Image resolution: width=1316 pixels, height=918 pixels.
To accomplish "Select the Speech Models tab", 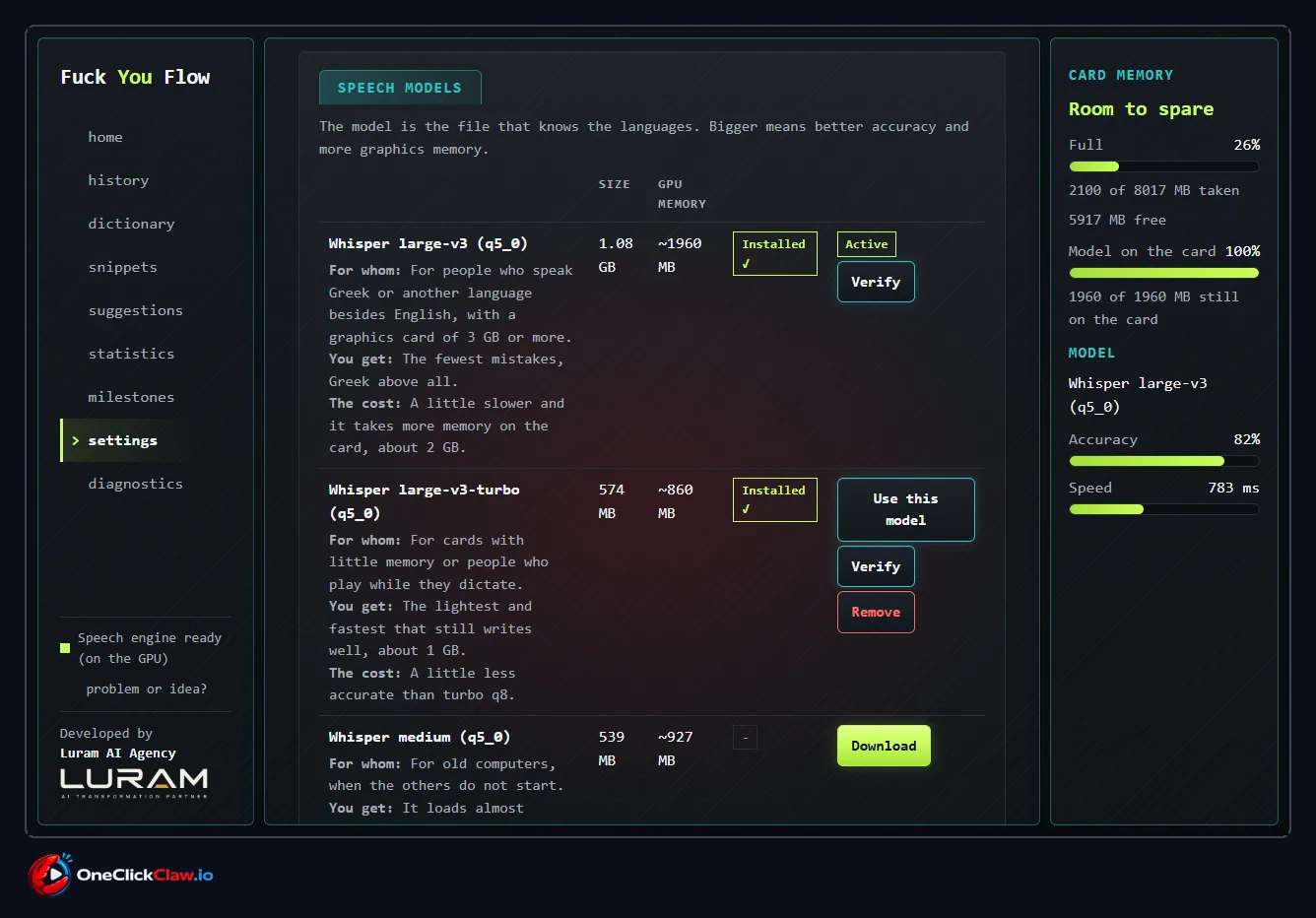I will click(x=400, y=88).
